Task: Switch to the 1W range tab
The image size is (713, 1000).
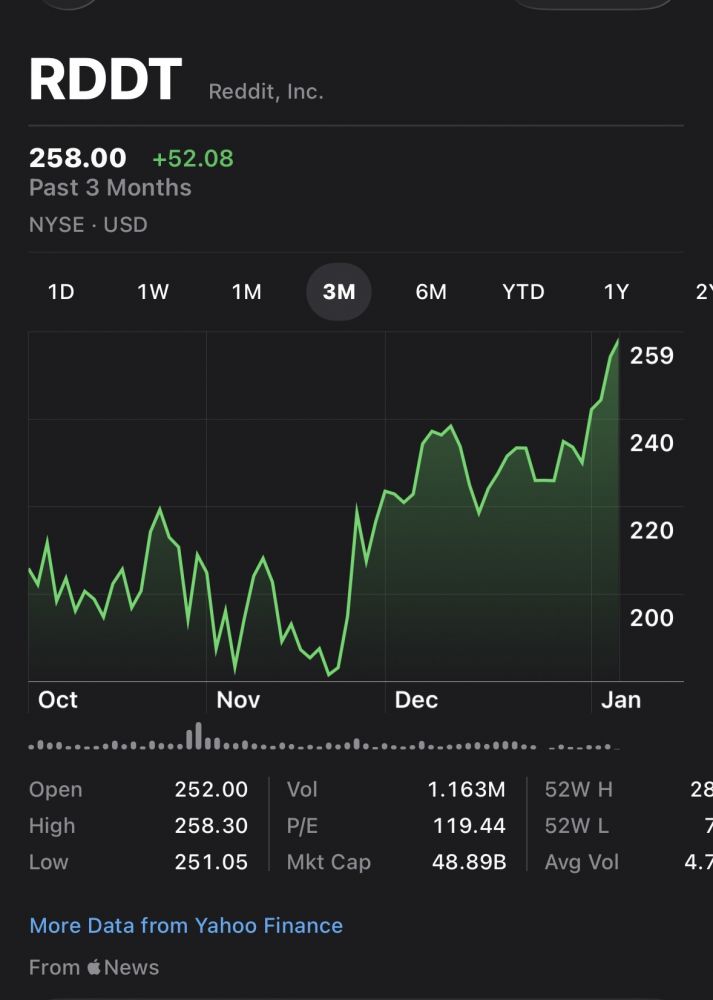Action: point(153,292)
